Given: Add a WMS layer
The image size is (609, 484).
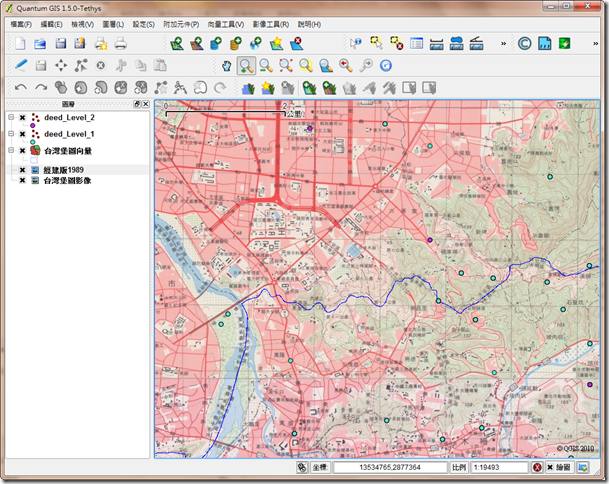Looking at the screenshot, I should point(256,43).
